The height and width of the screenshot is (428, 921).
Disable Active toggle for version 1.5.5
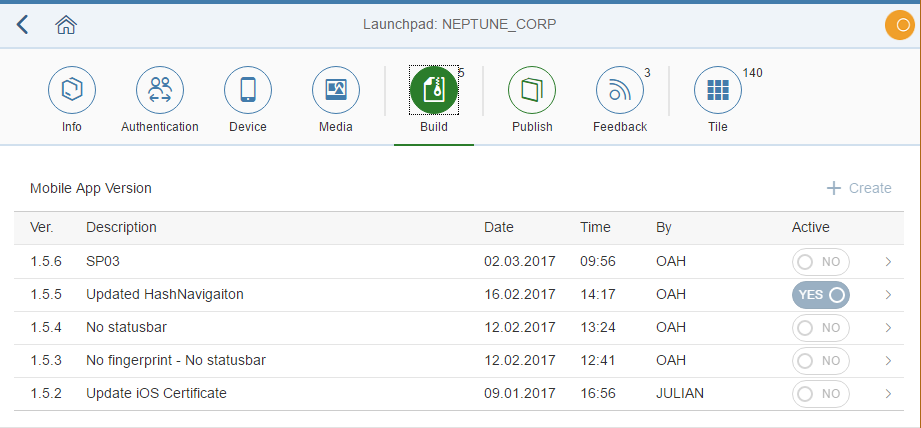820,295
